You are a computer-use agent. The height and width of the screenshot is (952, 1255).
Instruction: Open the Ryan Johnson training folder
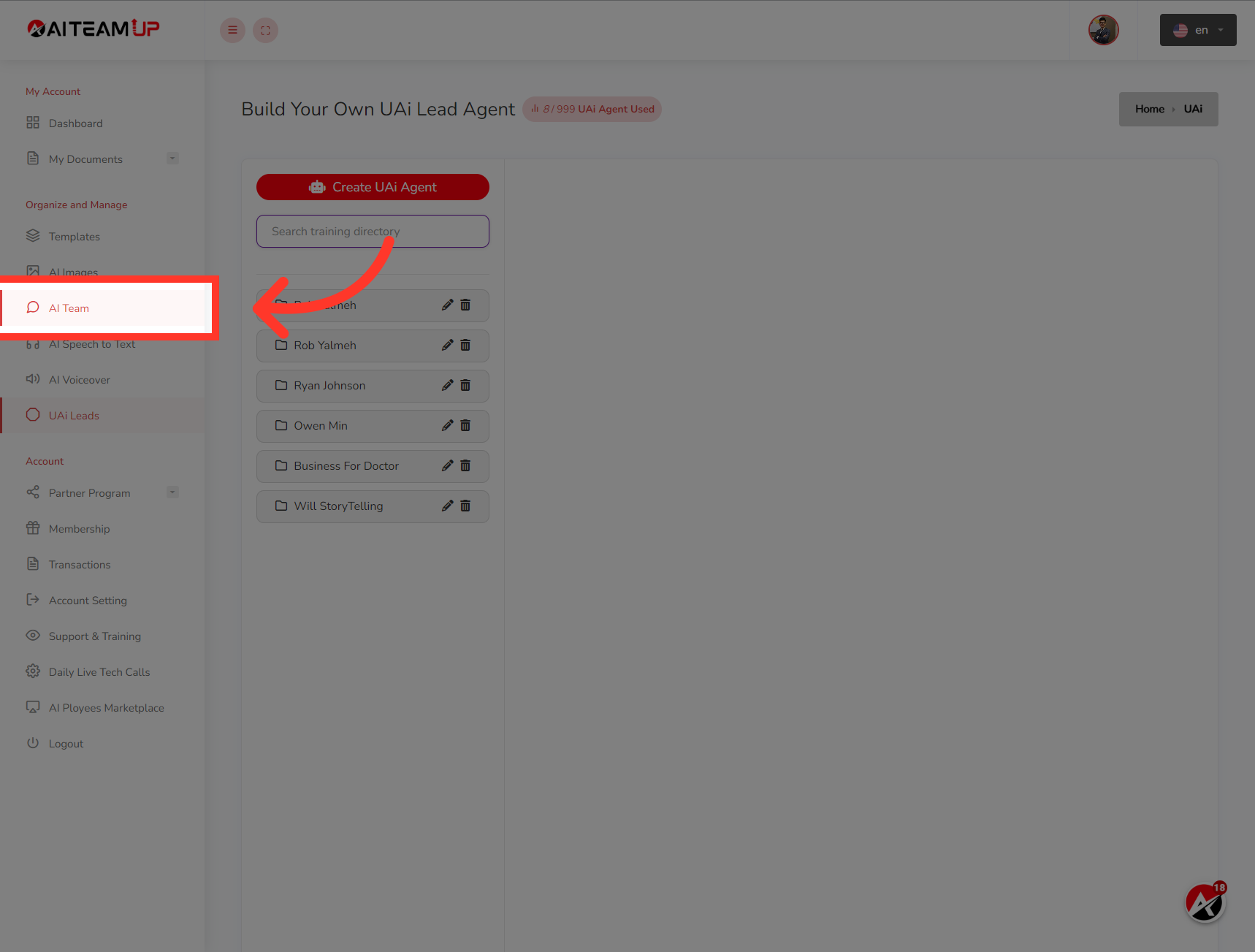pyautogui.click(x=373, y=386)
